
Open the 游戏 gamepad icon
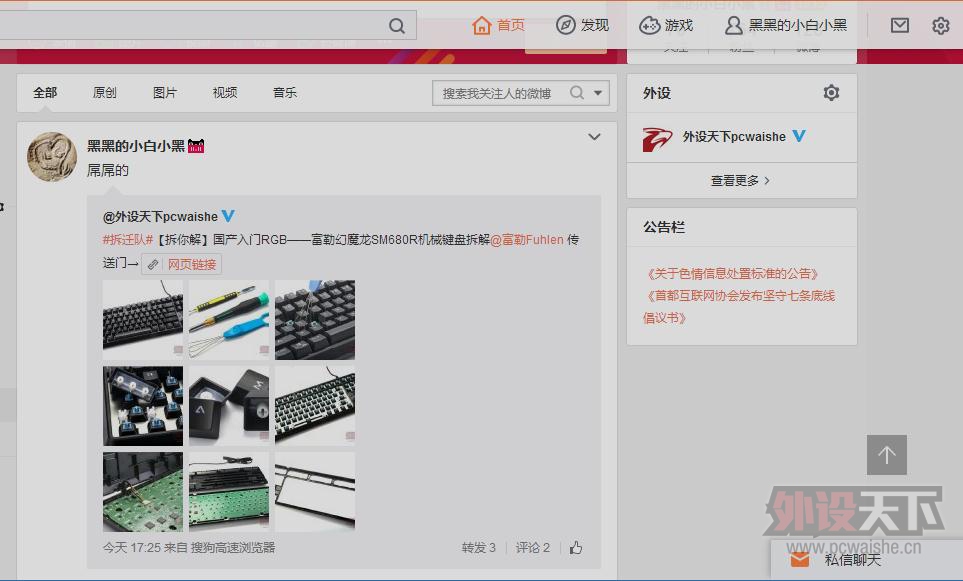(649, 25)
